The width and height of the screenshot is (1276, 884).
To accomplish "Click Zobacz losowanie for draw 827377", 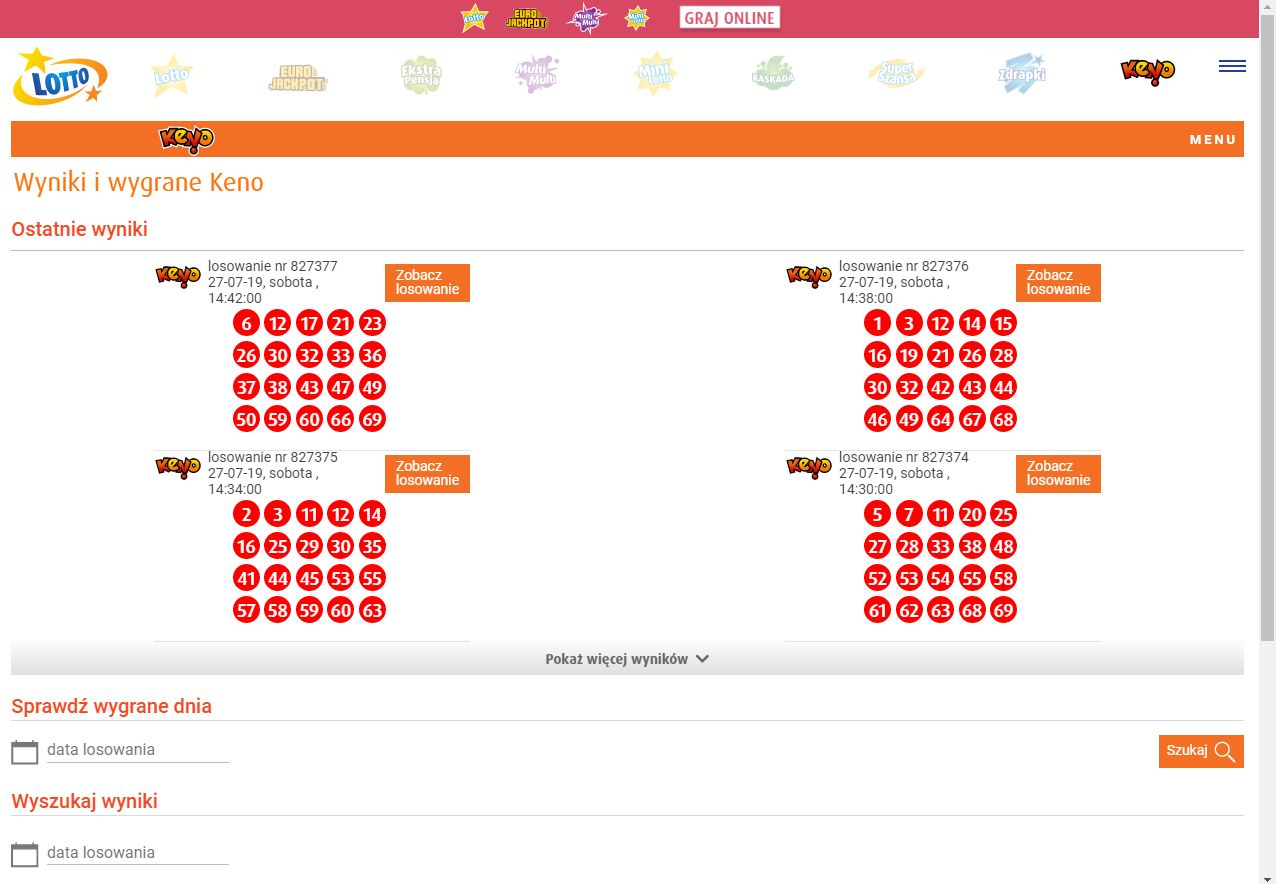I will [x=427, y=283].
